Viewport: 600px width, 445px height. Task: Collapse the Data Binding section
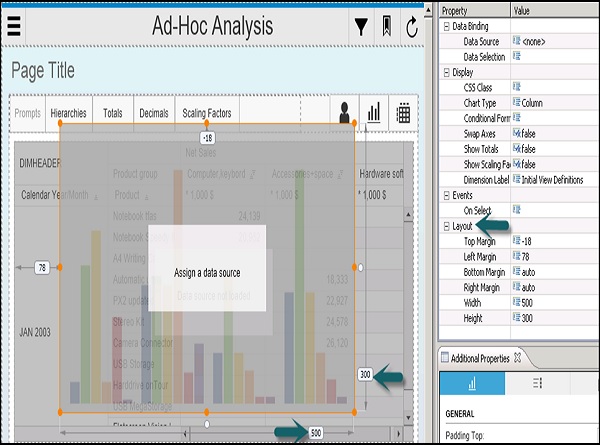coord(445,25)
